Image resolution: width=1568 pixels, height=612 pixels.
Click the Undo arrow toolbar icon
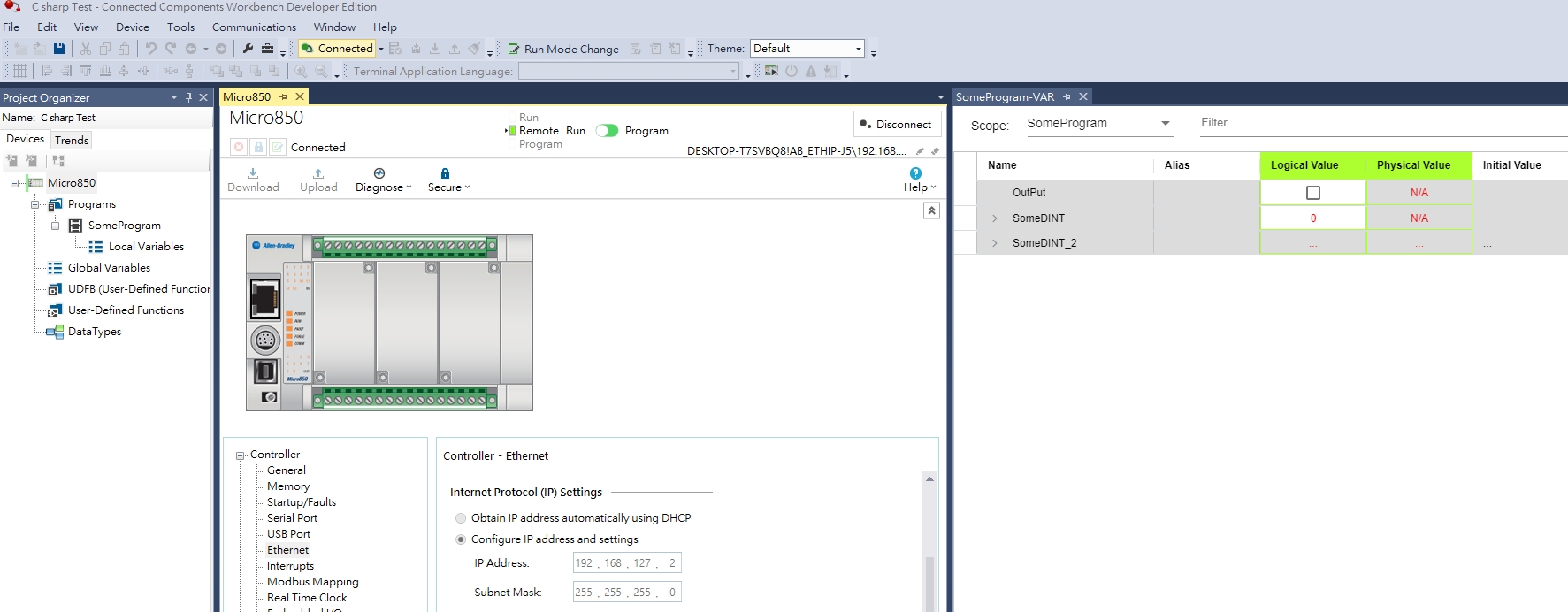[x=151, y=49]
